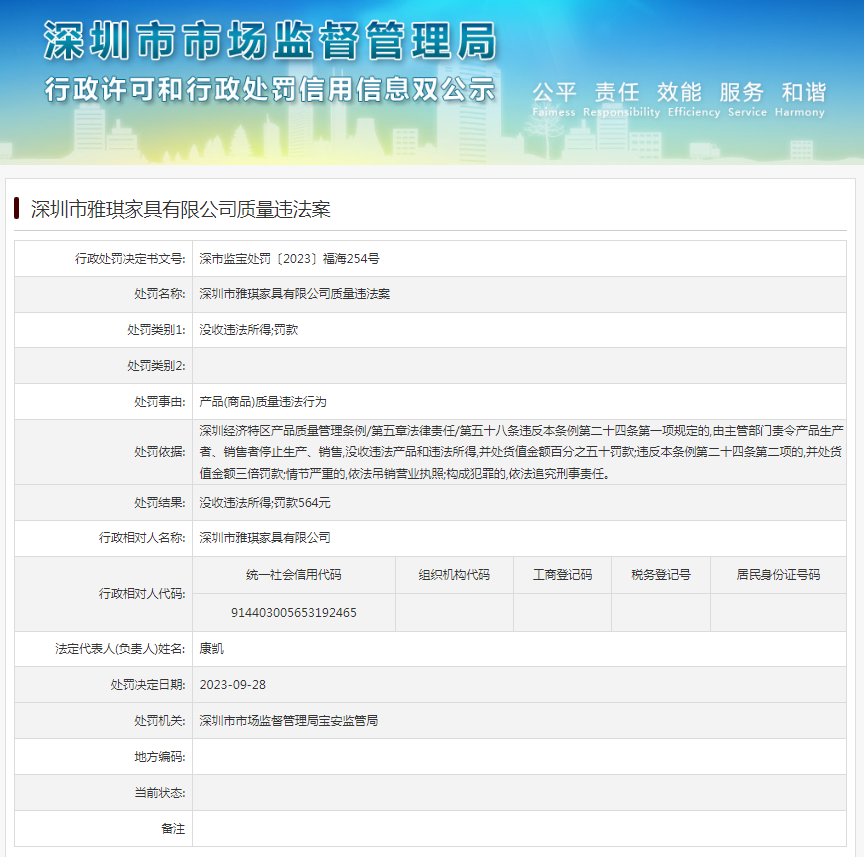The image size is (864, 857).
Task: Click the 处罚依据 legal basis paragraph
Action: [x=520, y=451]
